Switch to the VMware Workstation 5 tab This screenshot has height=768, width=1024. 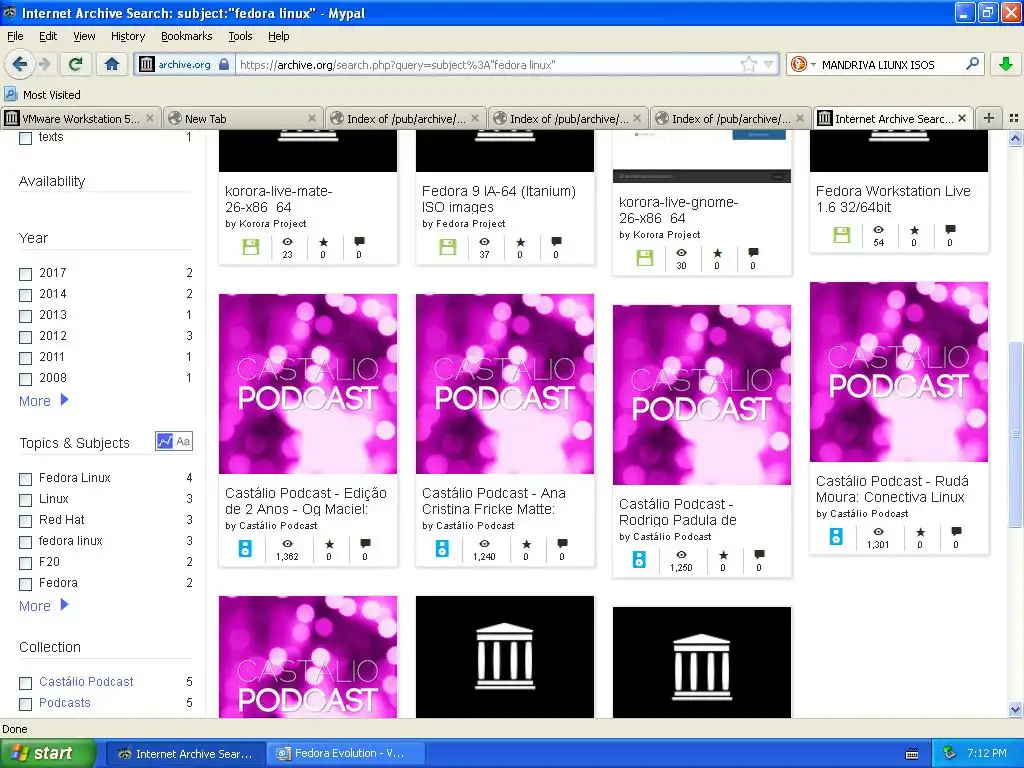[80, 118]
